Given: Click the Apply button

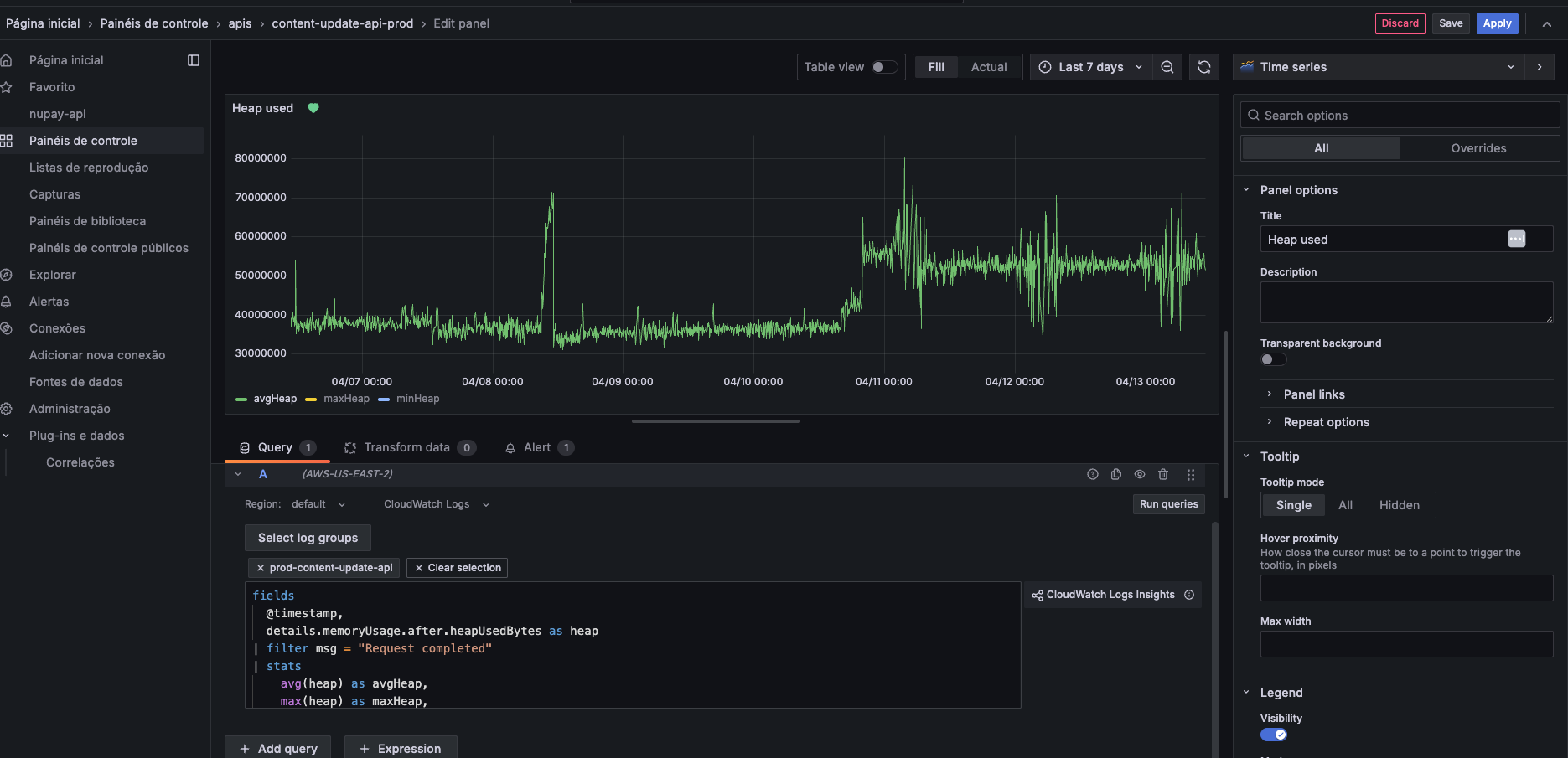Looking at the screenshot, I should click(x=1497, y=23).
